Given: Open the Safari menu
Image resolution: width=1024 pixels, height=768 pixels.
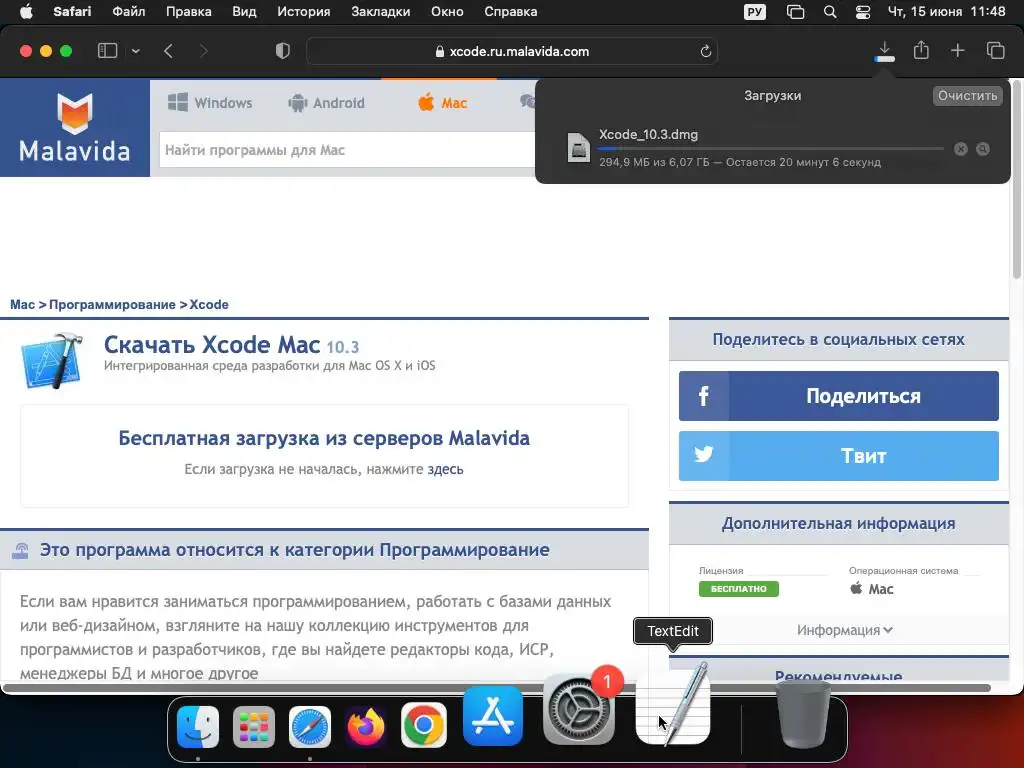Looking at the screenshot, I should (x=72, y=12).
